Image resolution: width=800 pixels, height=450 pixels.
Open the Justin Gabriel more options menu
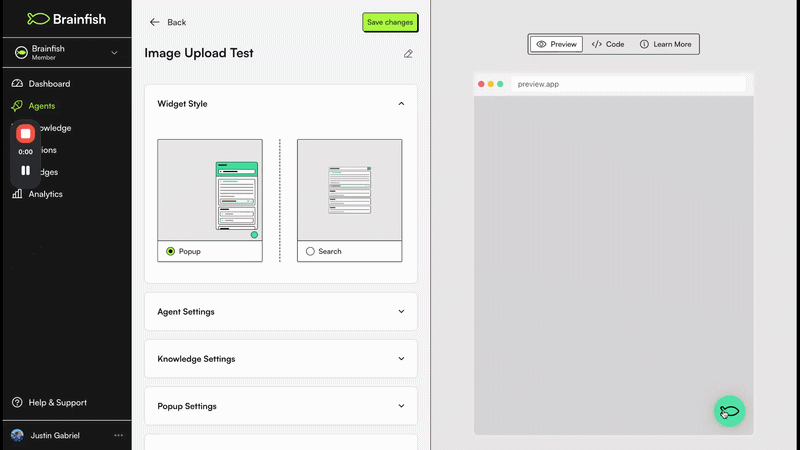tap(118, 435)
